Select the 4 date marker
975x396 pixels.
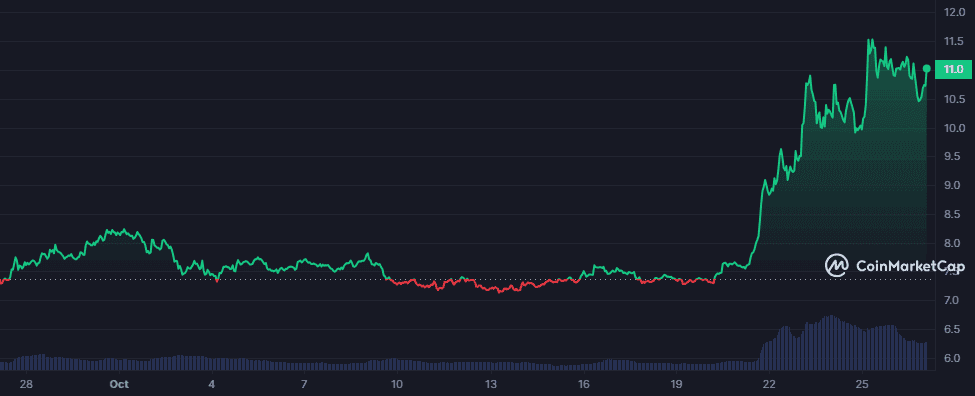coord(211,384)
